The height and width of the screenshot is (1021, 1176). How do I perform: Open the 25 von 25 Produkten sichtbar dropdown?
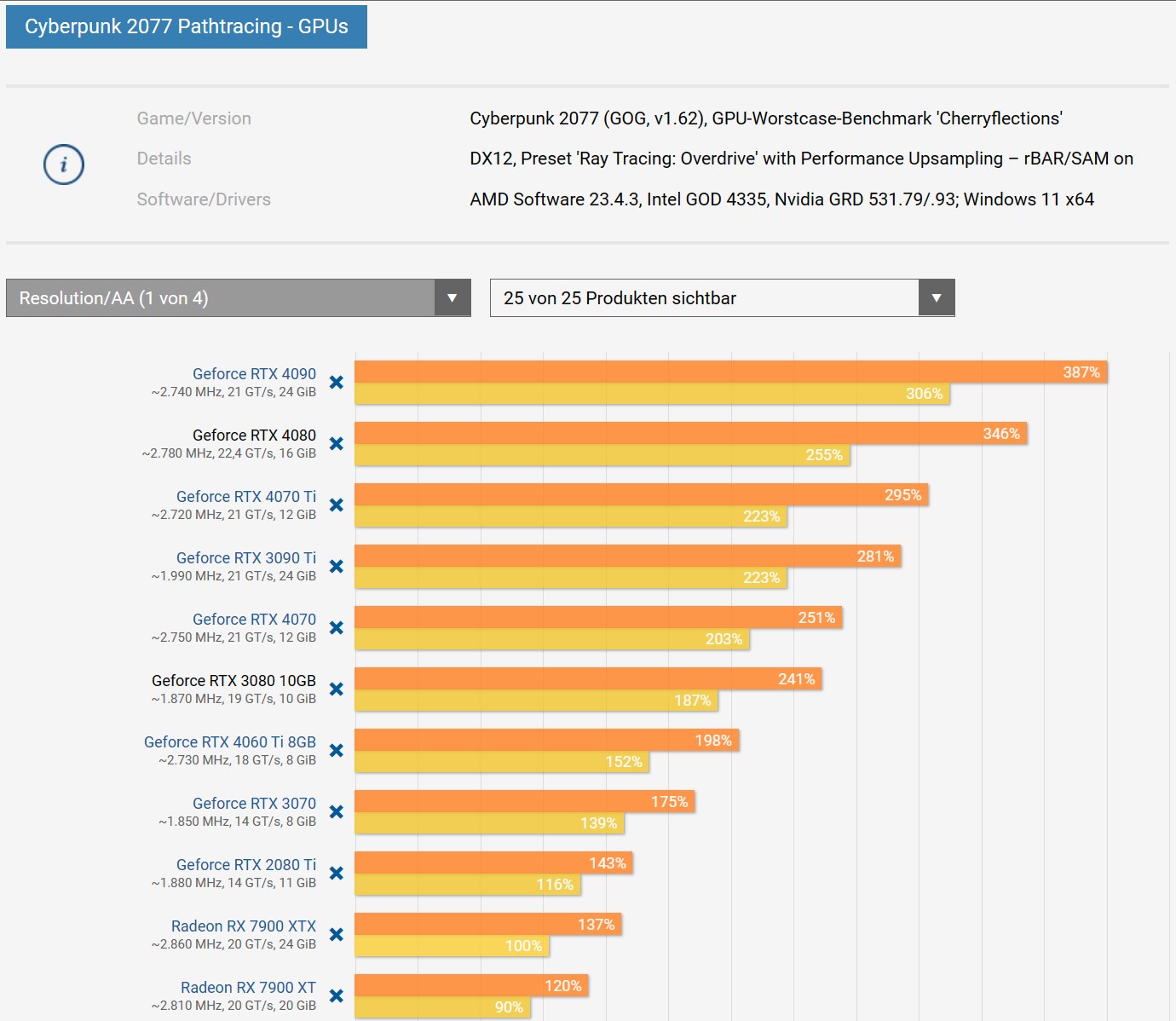723,298
